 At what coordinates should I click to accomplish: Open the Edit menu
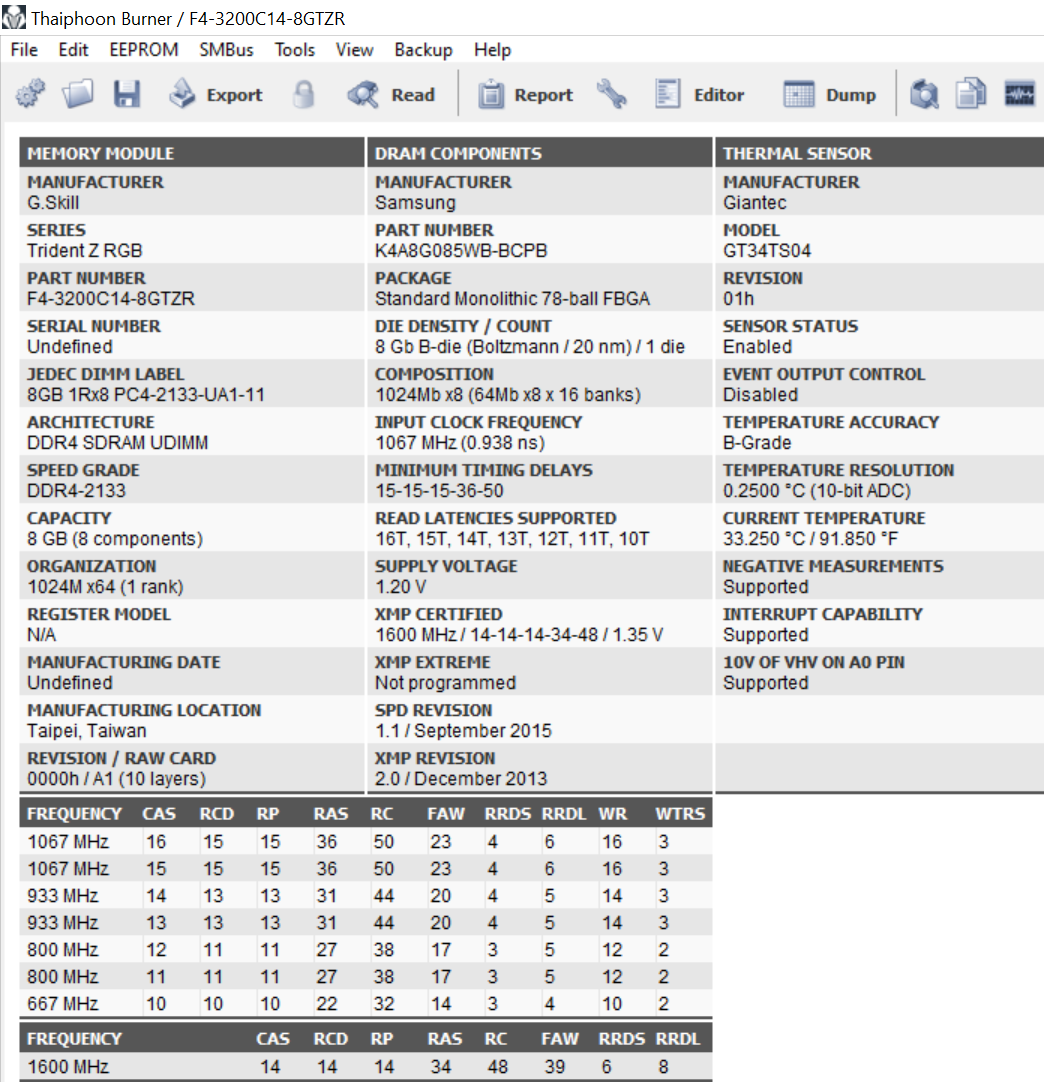click(x=73, y=50)
